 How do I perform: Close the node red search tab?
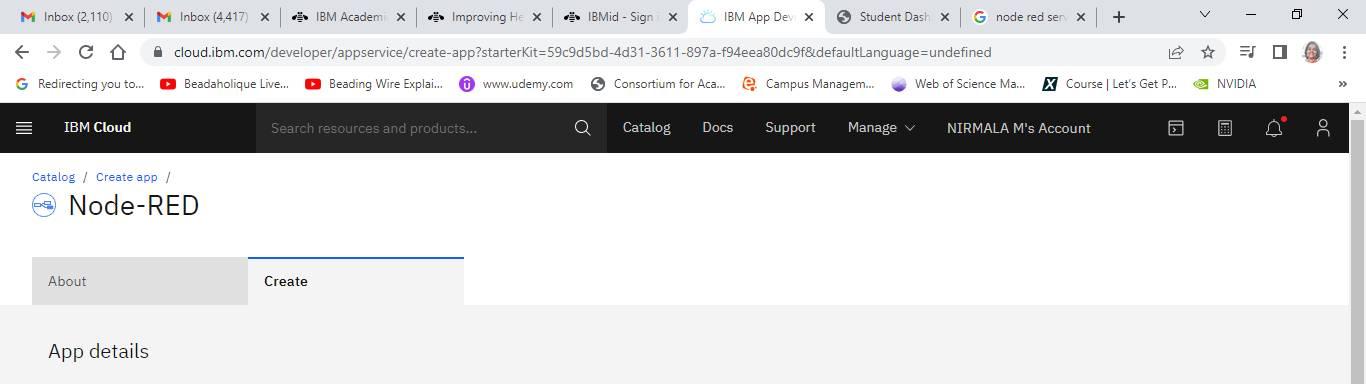point(1080,17)
